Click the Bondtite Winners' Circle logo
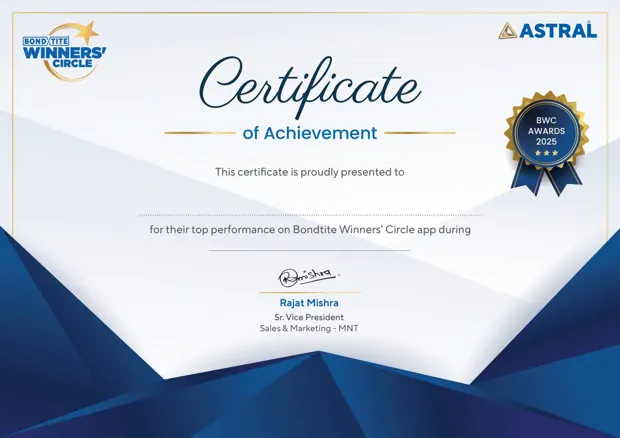Image resolution: width=620 pixels, height=438 pixels. [64, 51]
